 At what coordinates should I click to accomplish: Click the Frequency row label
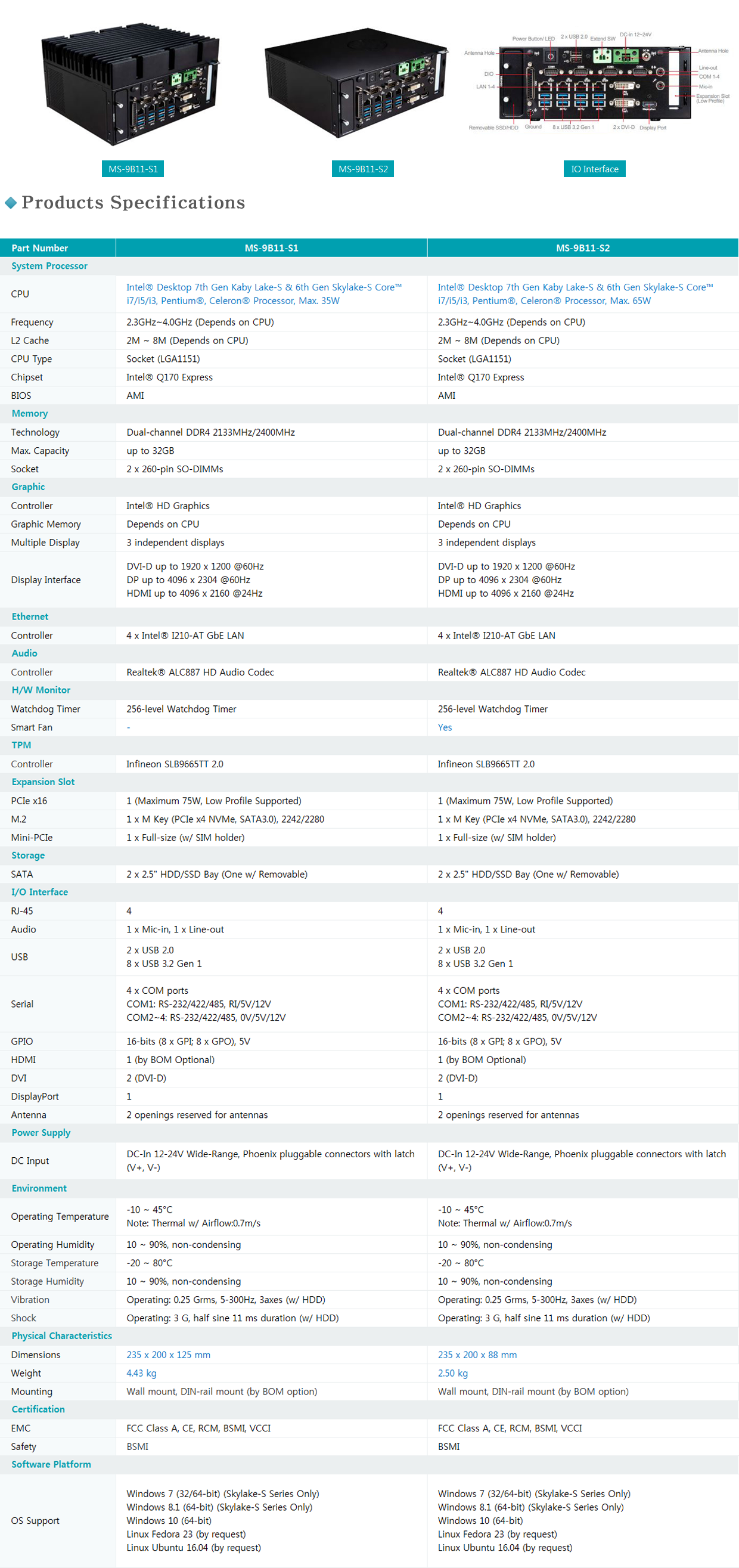32,322
